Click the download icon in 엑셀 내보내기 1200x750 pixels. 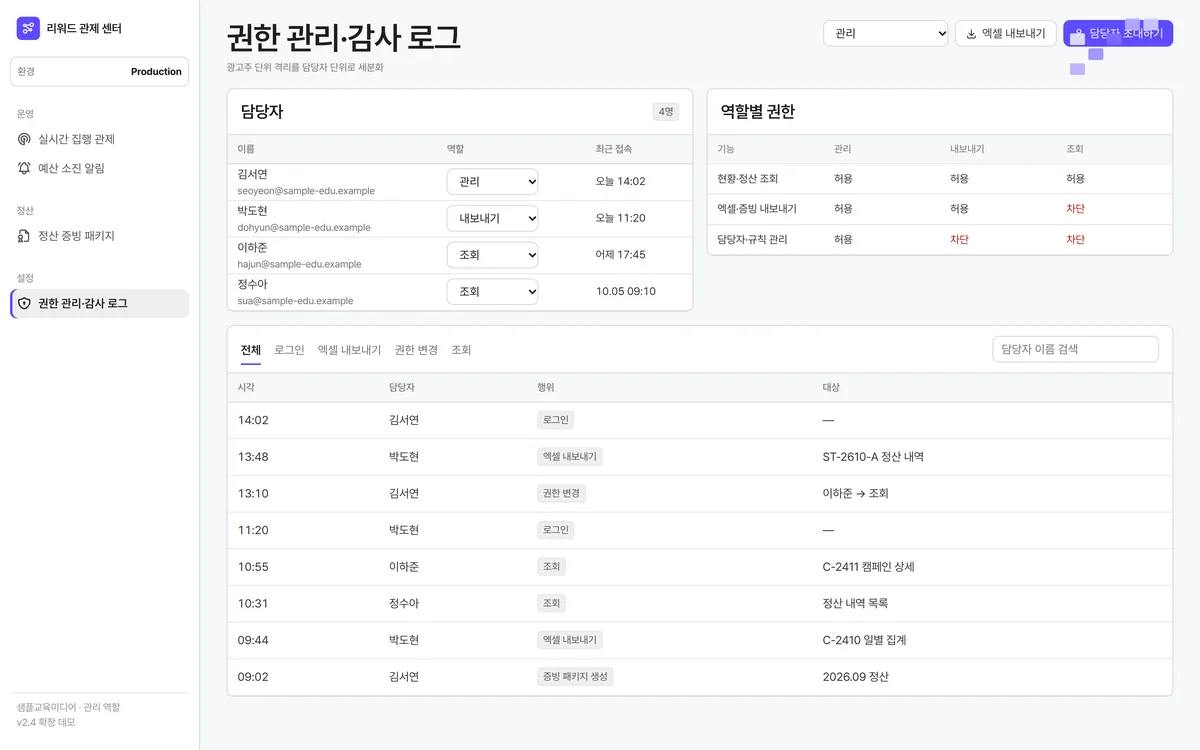(971, 33)
